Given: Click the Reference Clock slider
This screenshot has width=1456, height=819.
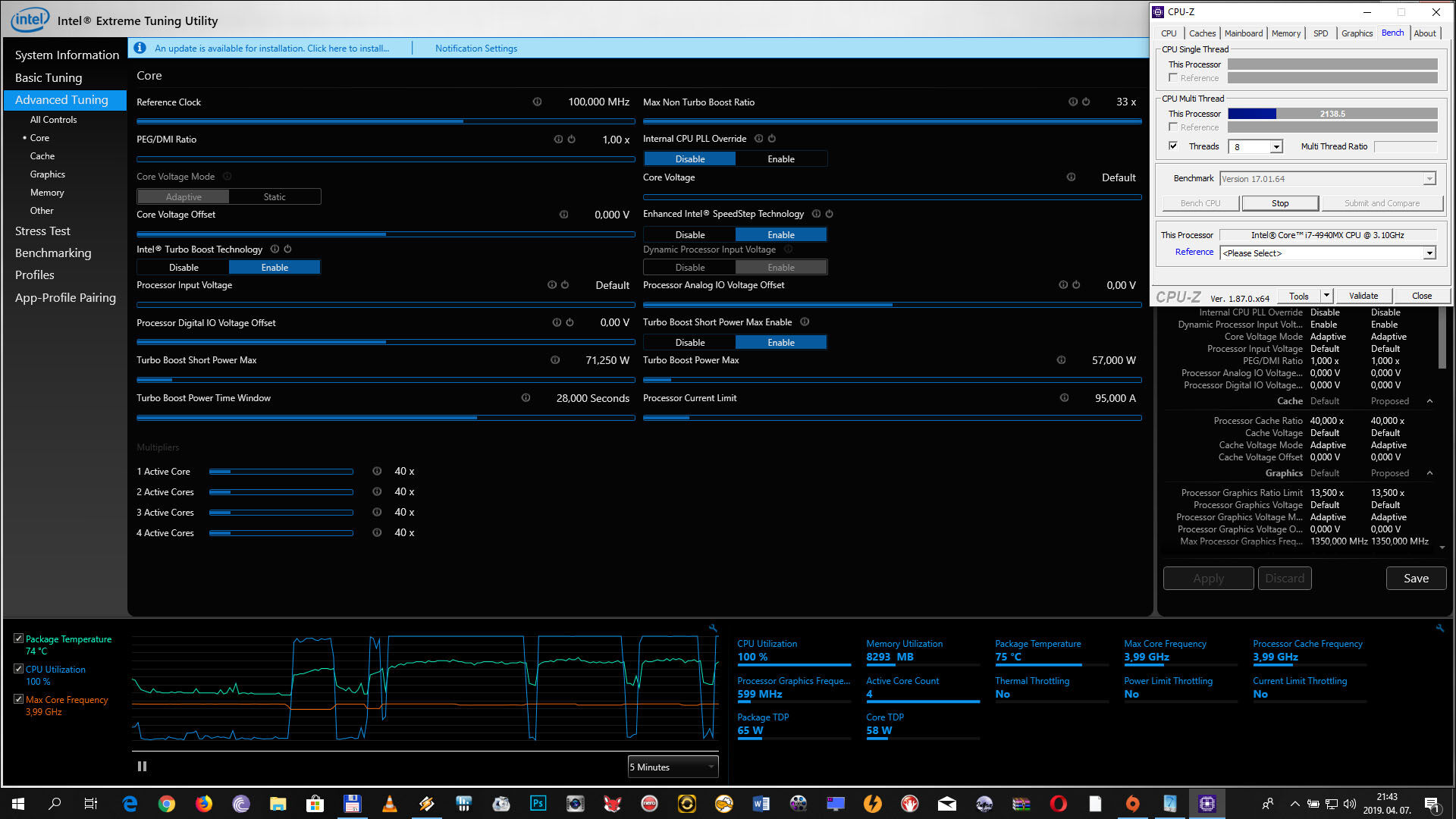Looking at the screenshot, I should pyautogui.click(x=385, y=121).
